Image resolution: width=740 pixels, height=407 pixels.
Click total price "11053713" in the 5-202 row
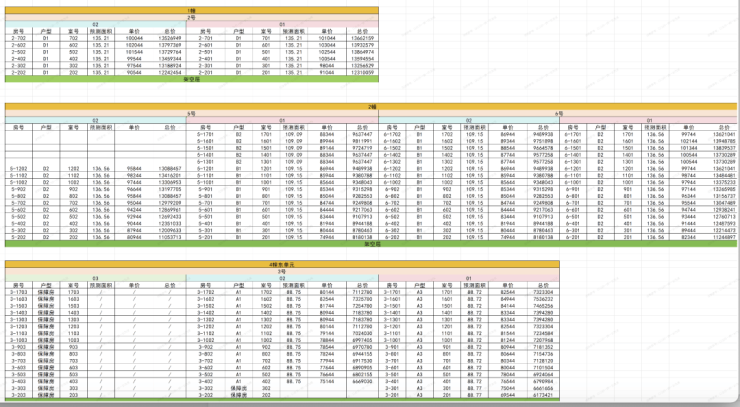click(170, 237)
